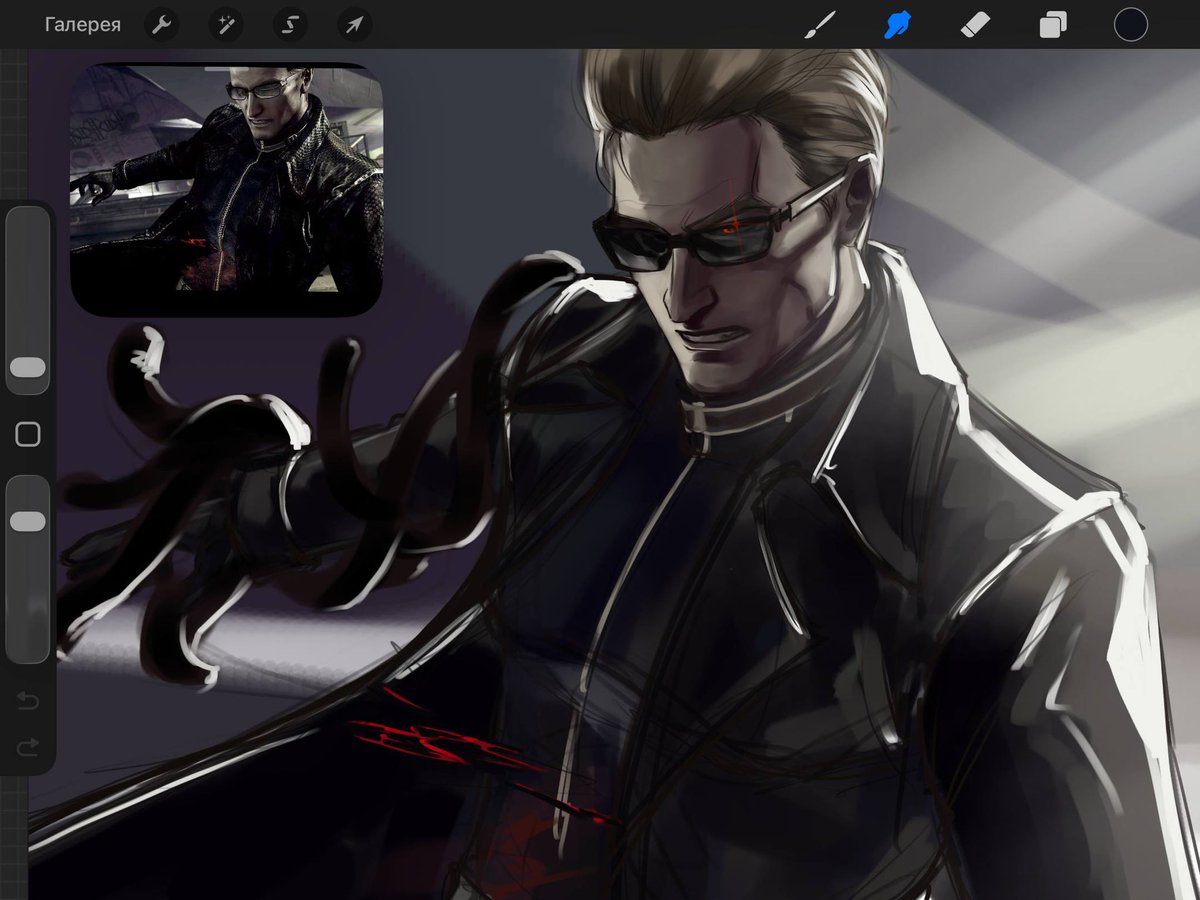Viewport: 1200px width, 900px height.
Task: Open the active color picker
Action: (1131, 25)
